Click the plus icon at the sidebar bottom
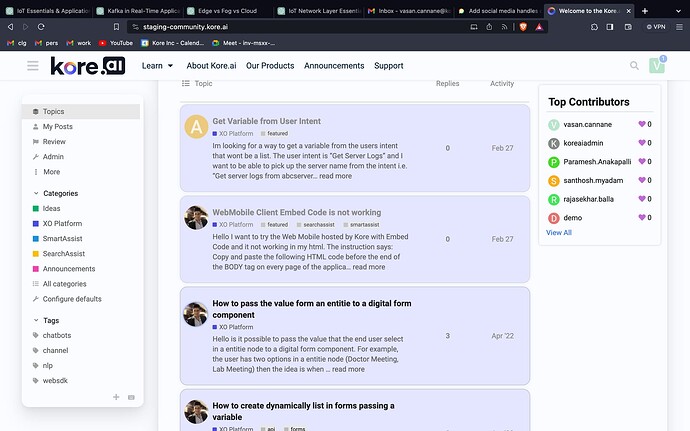690x431 pixels. [116, 397]
